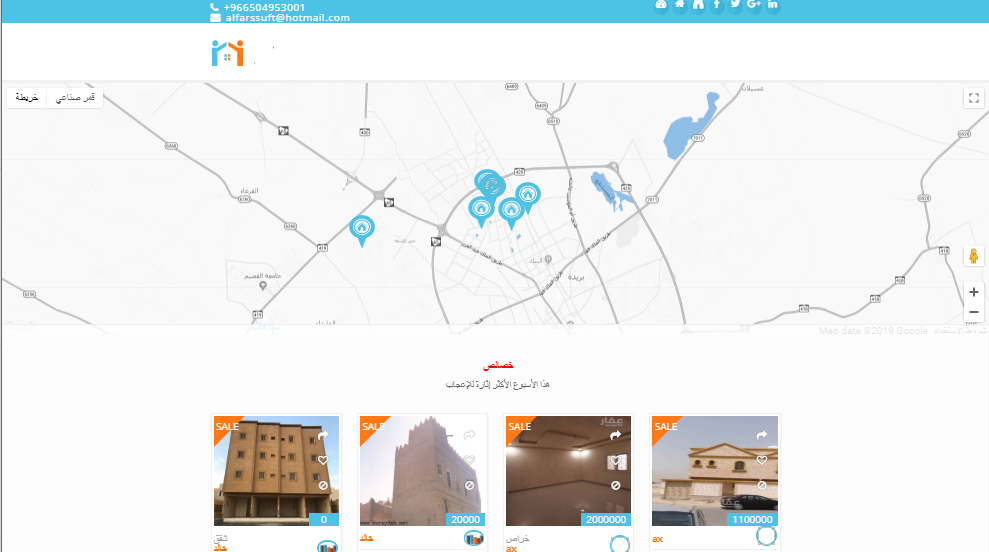
Task: Pick the Street View pegman
Action: (x=974, y=256)
